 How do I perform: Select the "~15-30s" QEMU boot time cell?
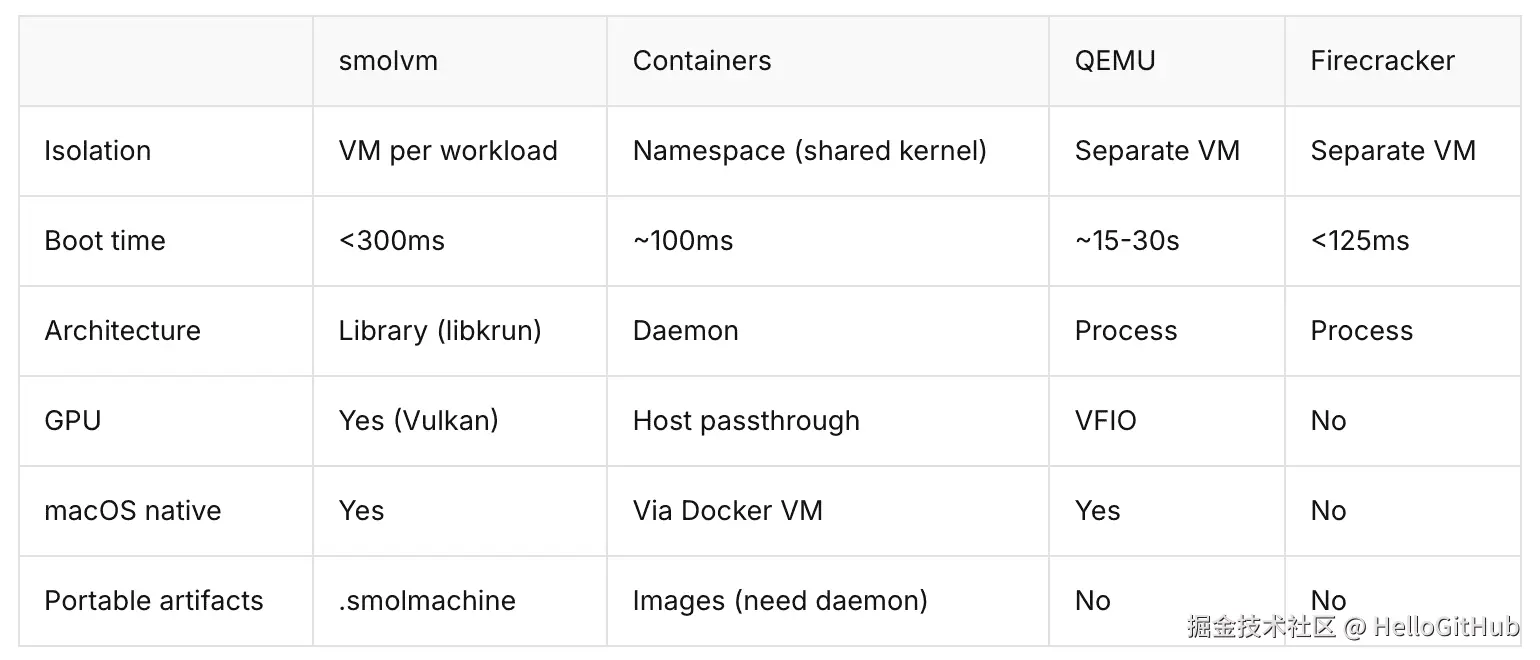1127,241
